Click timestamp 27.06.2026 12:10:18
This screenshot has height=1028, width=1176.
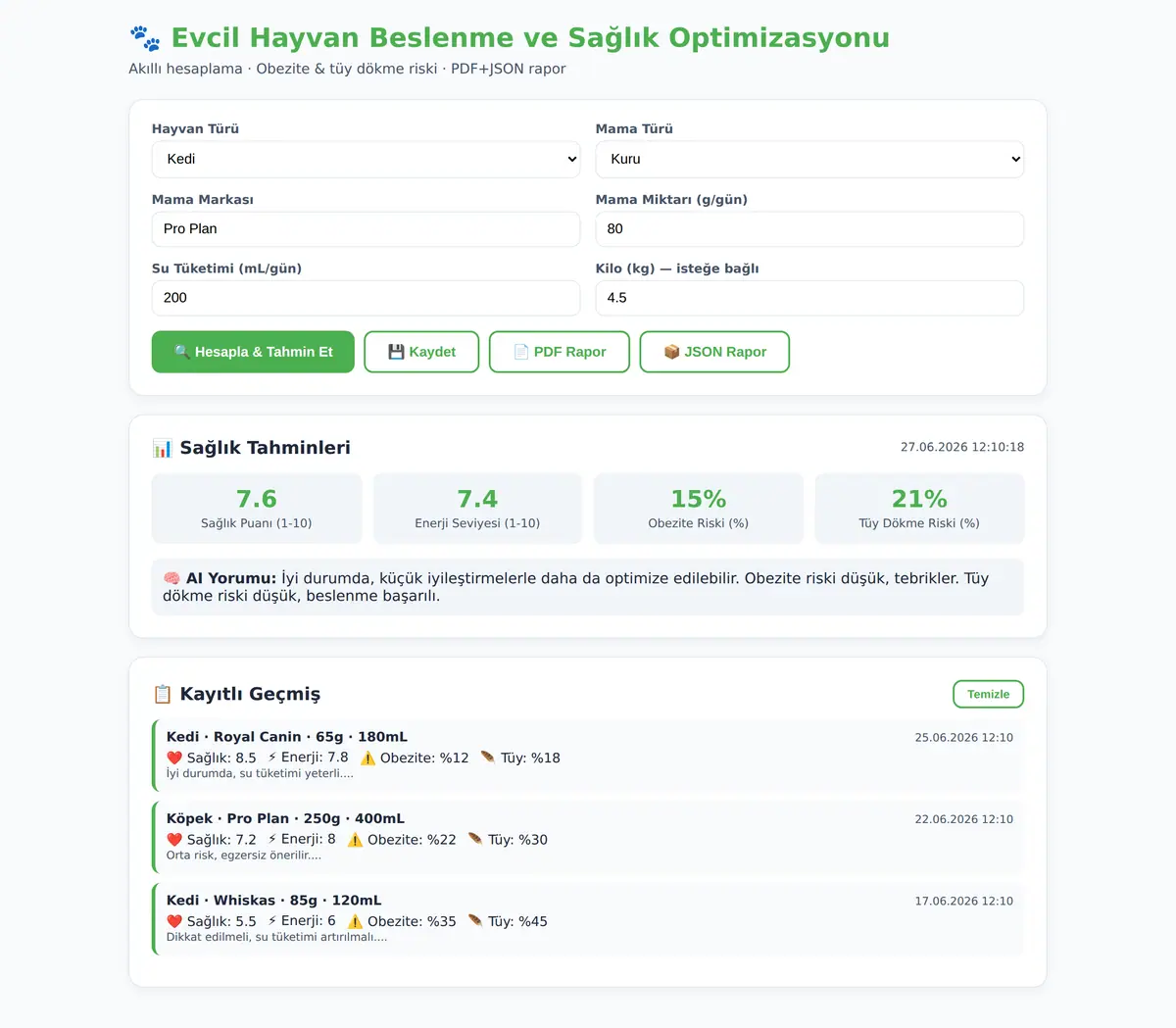tap(962, 447)
